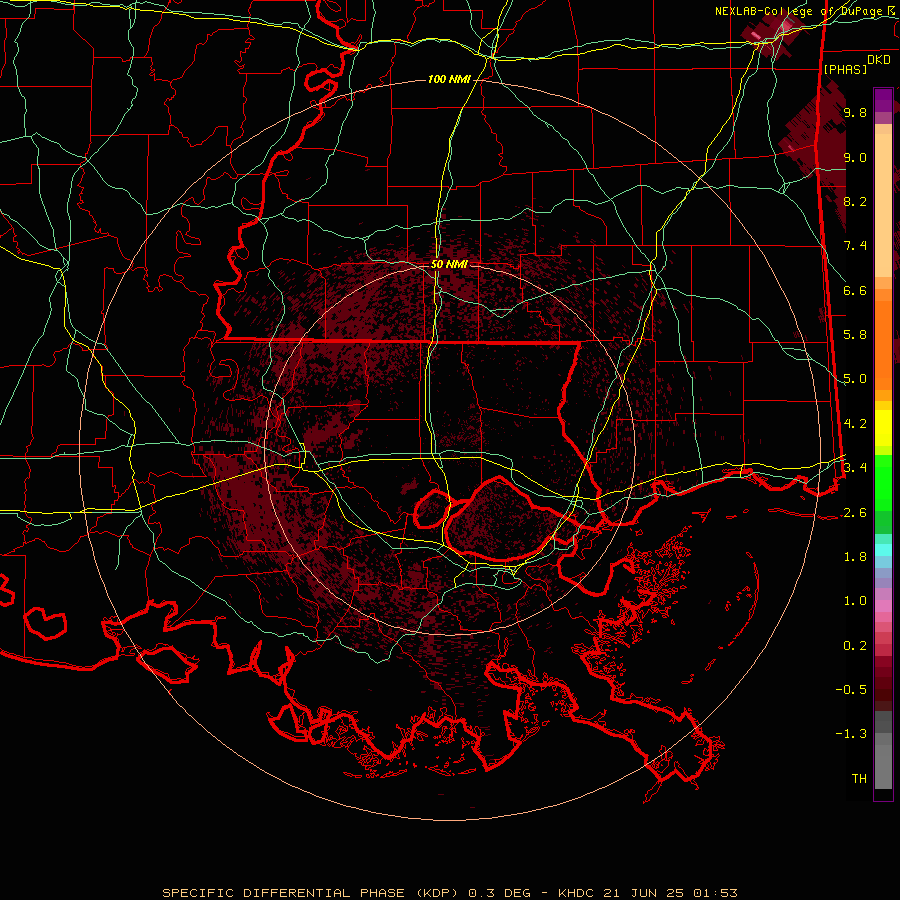Click the [PHAS] units label

click(845, 69)
